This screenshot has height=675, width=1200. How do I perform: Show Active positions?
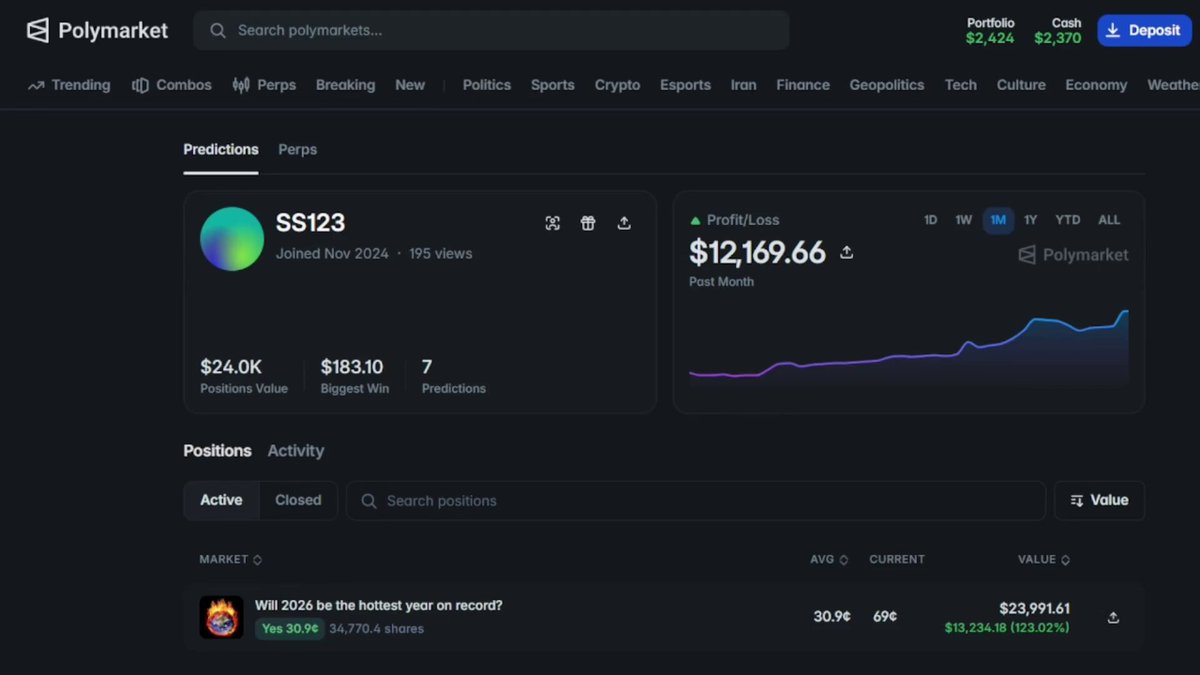[221, 500]
